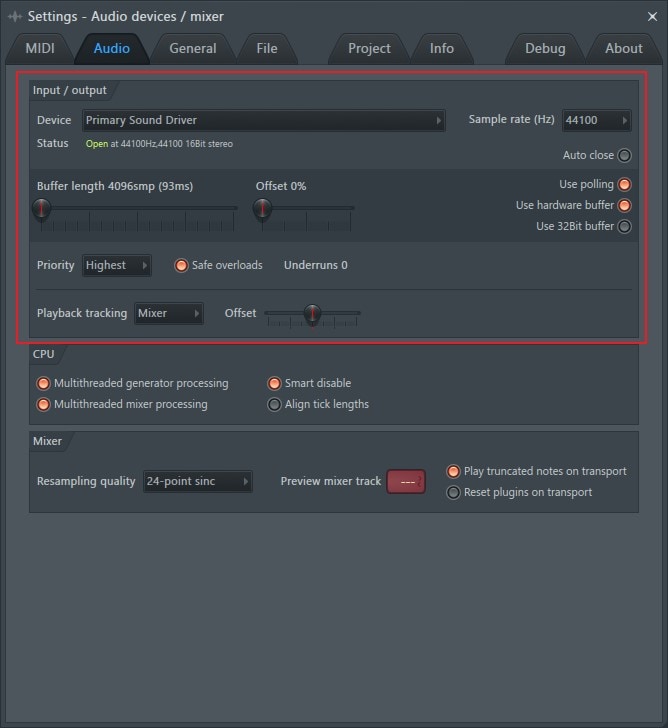
Task: Click the audio waveform icon in title bar
Action: tap(15, 16)
